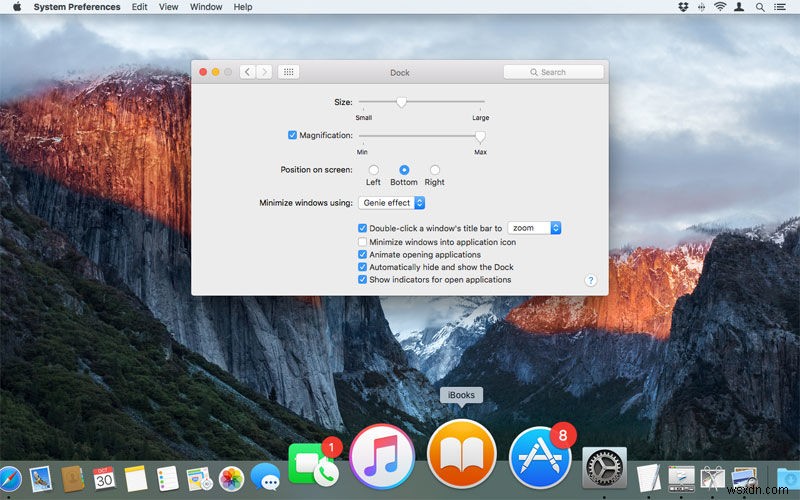Select Left for Dock position
Image resolution: width=800 pixels, height=500 pixels.
coord(373,170)
